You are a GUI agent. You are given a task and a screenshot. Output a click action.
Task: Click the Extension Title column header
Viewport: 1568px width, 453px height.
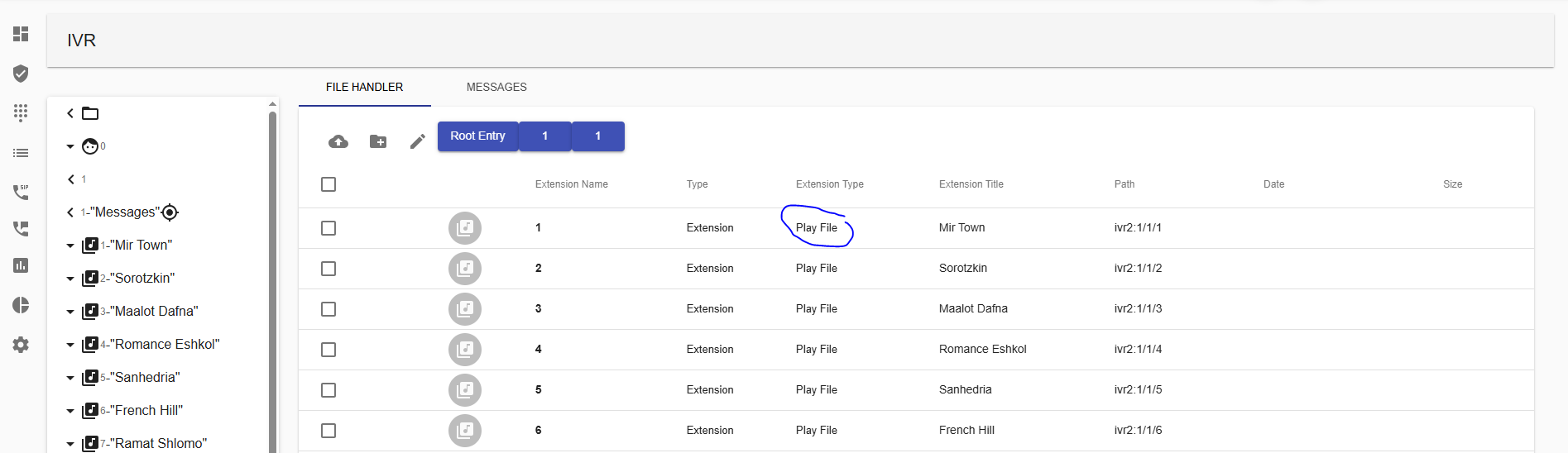[971, 184]
